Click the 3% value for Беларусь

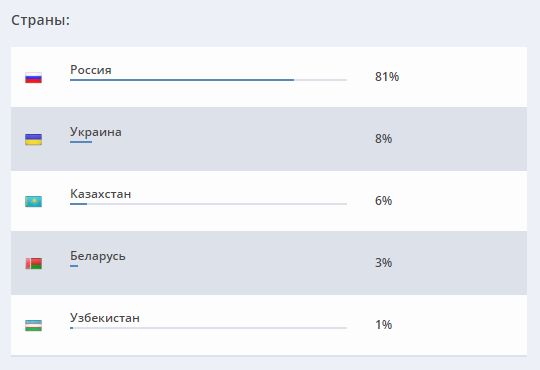click(x=383, y=263)
